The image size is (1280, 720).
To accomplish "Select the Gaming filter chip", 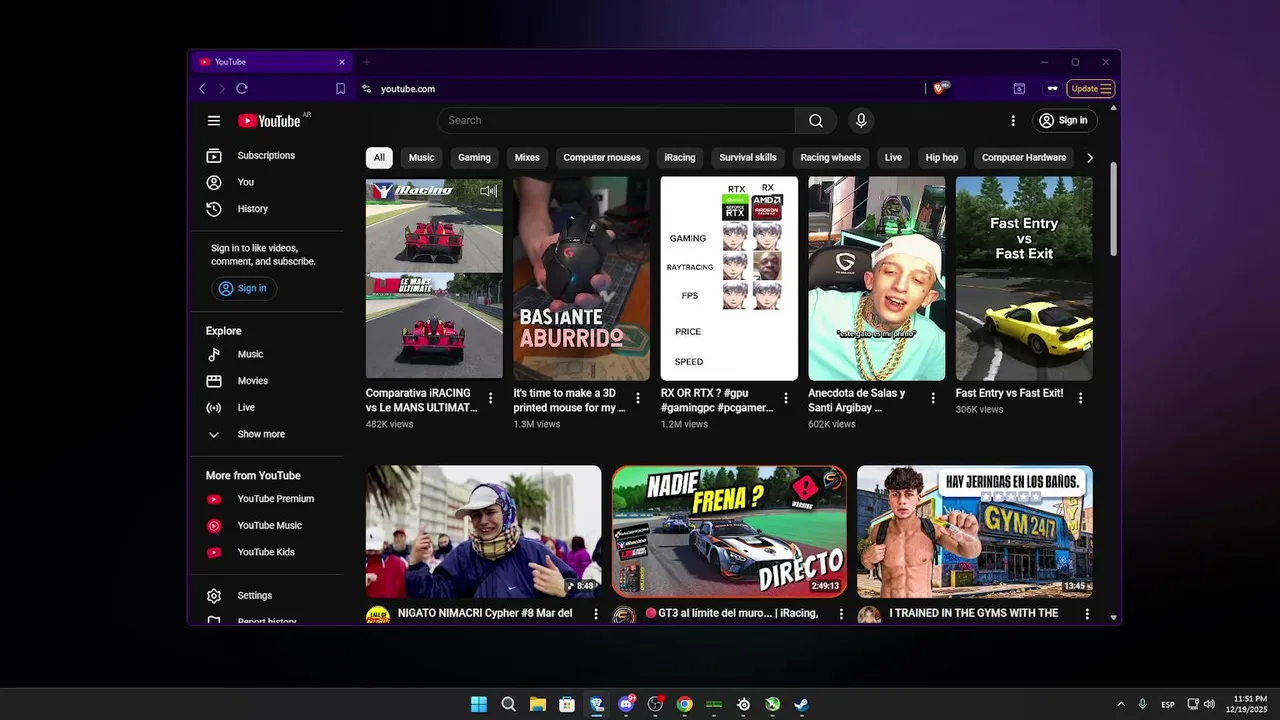I will pos(474,158).
